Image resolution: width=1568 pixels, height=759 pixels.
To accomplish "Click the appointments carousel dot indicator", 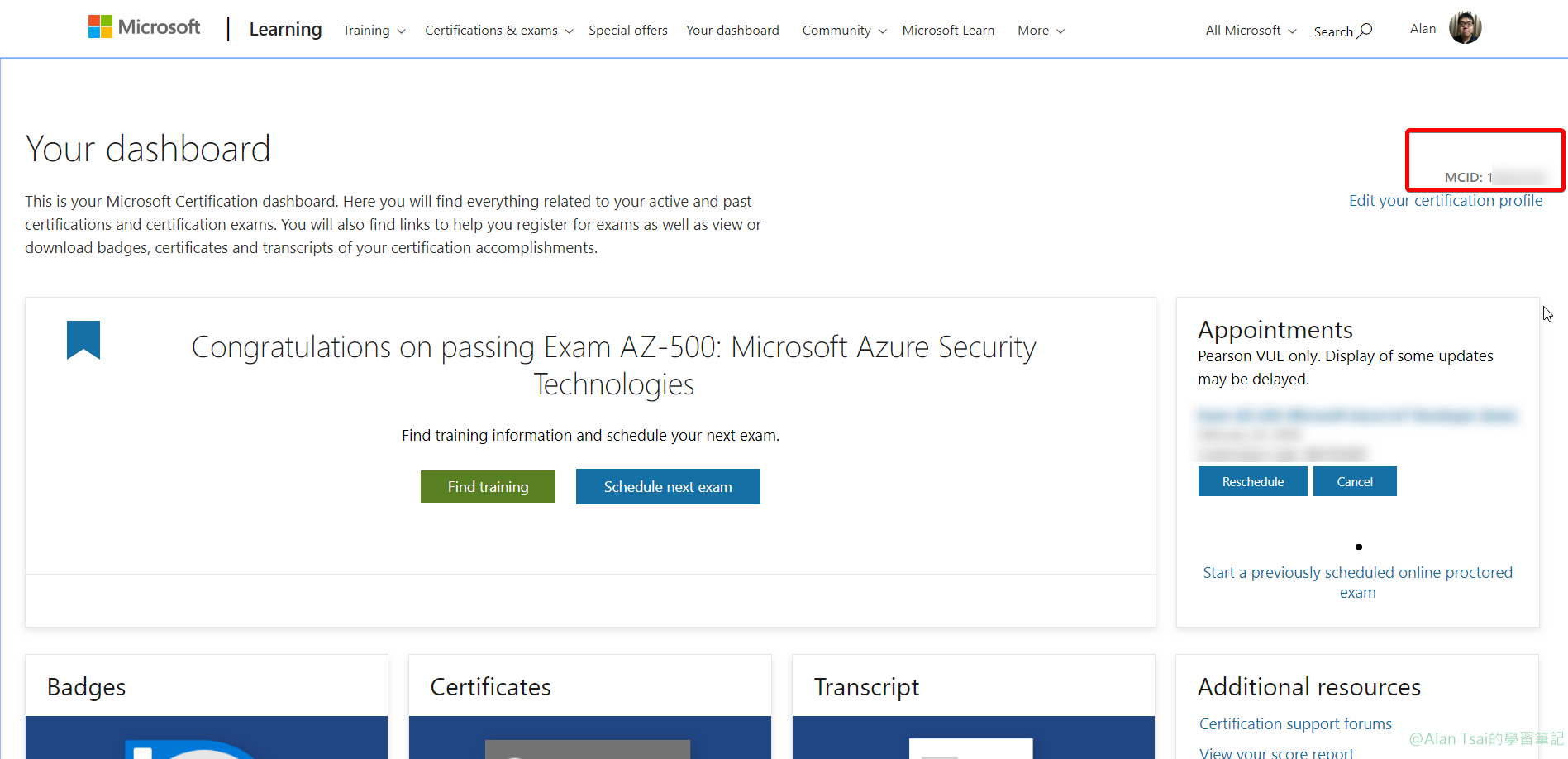I will click(x=1359, y=547).
